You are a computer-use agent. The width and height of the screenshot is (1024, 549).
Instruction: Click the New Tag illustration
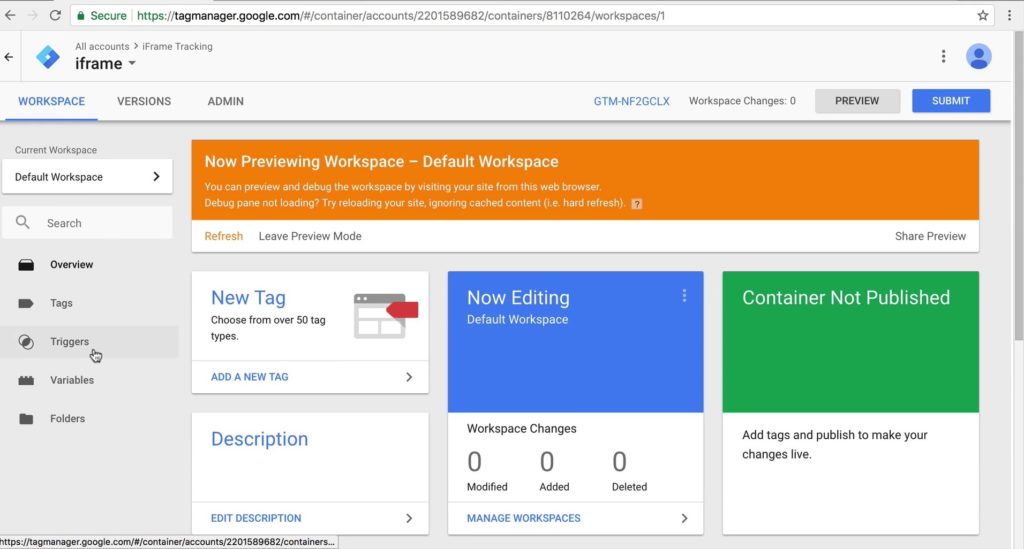click(x=385, y=316)
